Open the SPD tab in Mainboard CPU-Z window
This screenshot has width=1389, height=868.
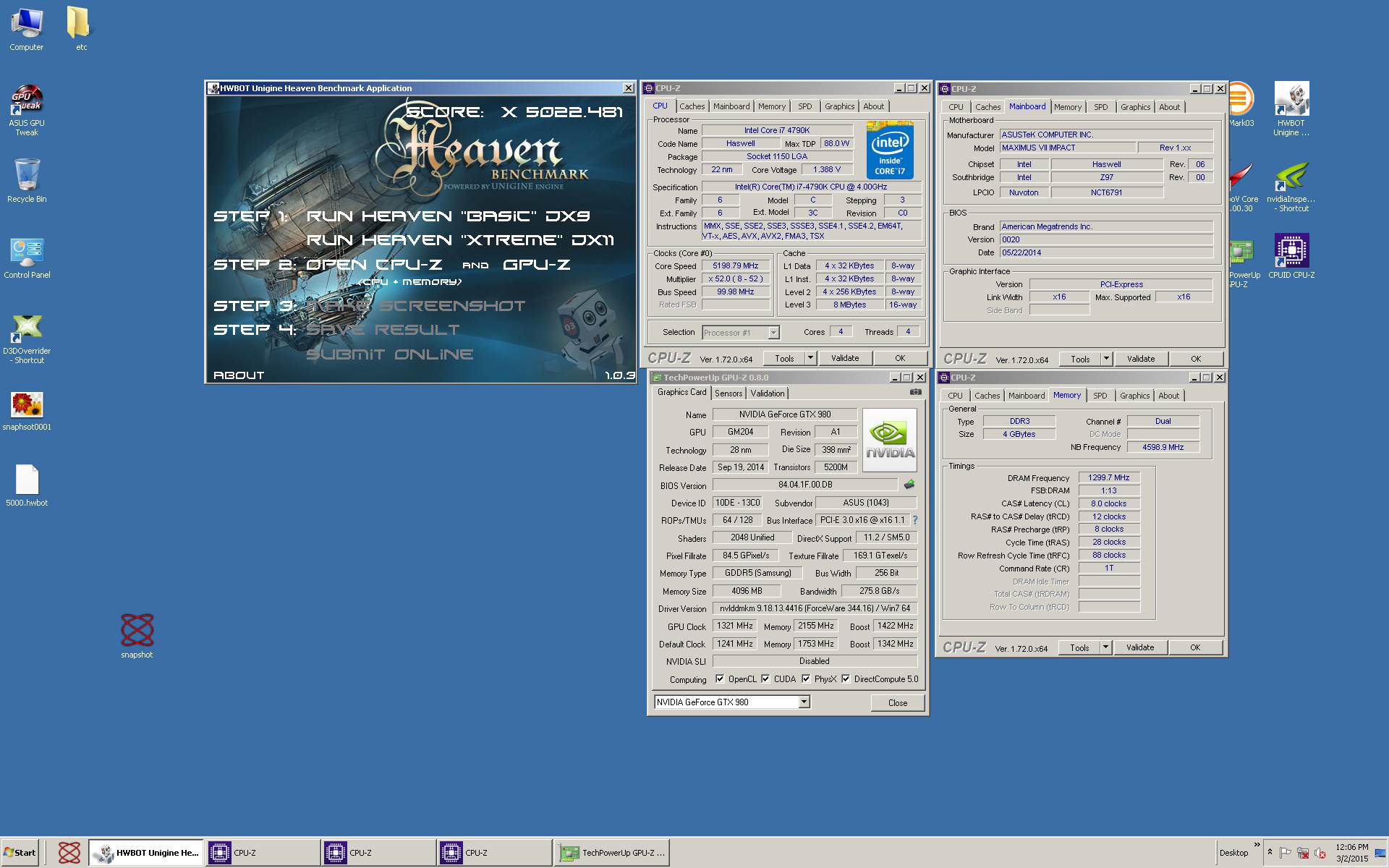[x=1100, y=107]
